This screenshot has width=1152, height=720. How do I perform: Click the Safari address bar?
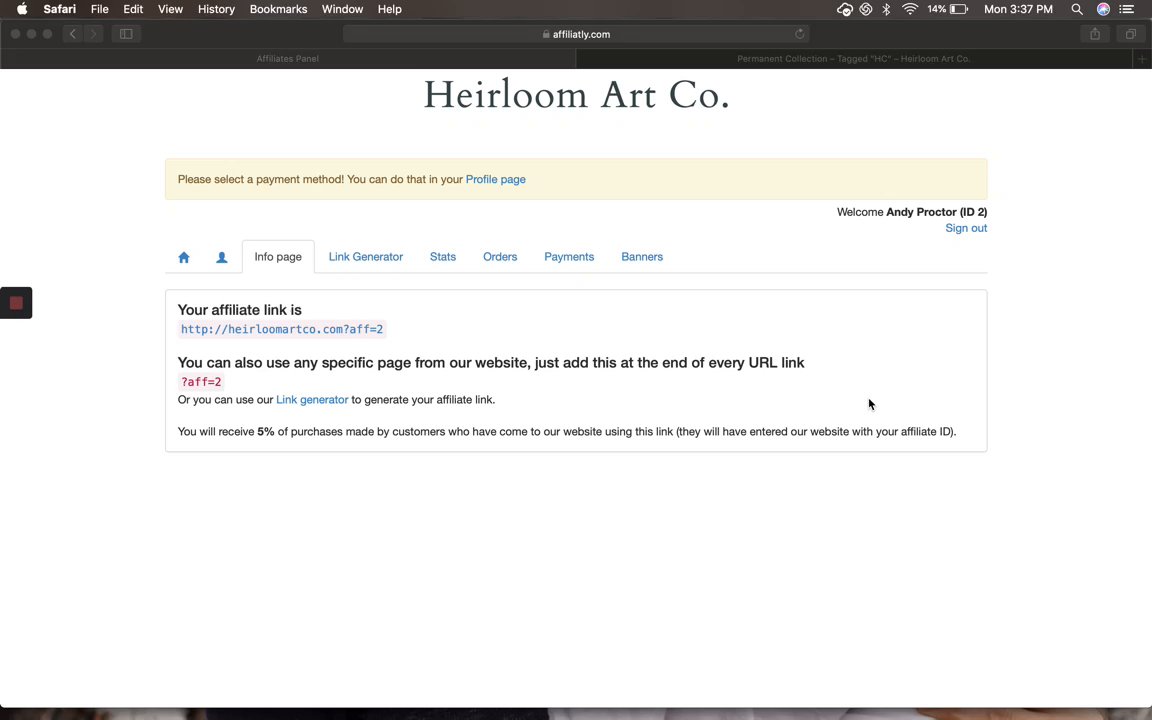click(x=576, y=34)
